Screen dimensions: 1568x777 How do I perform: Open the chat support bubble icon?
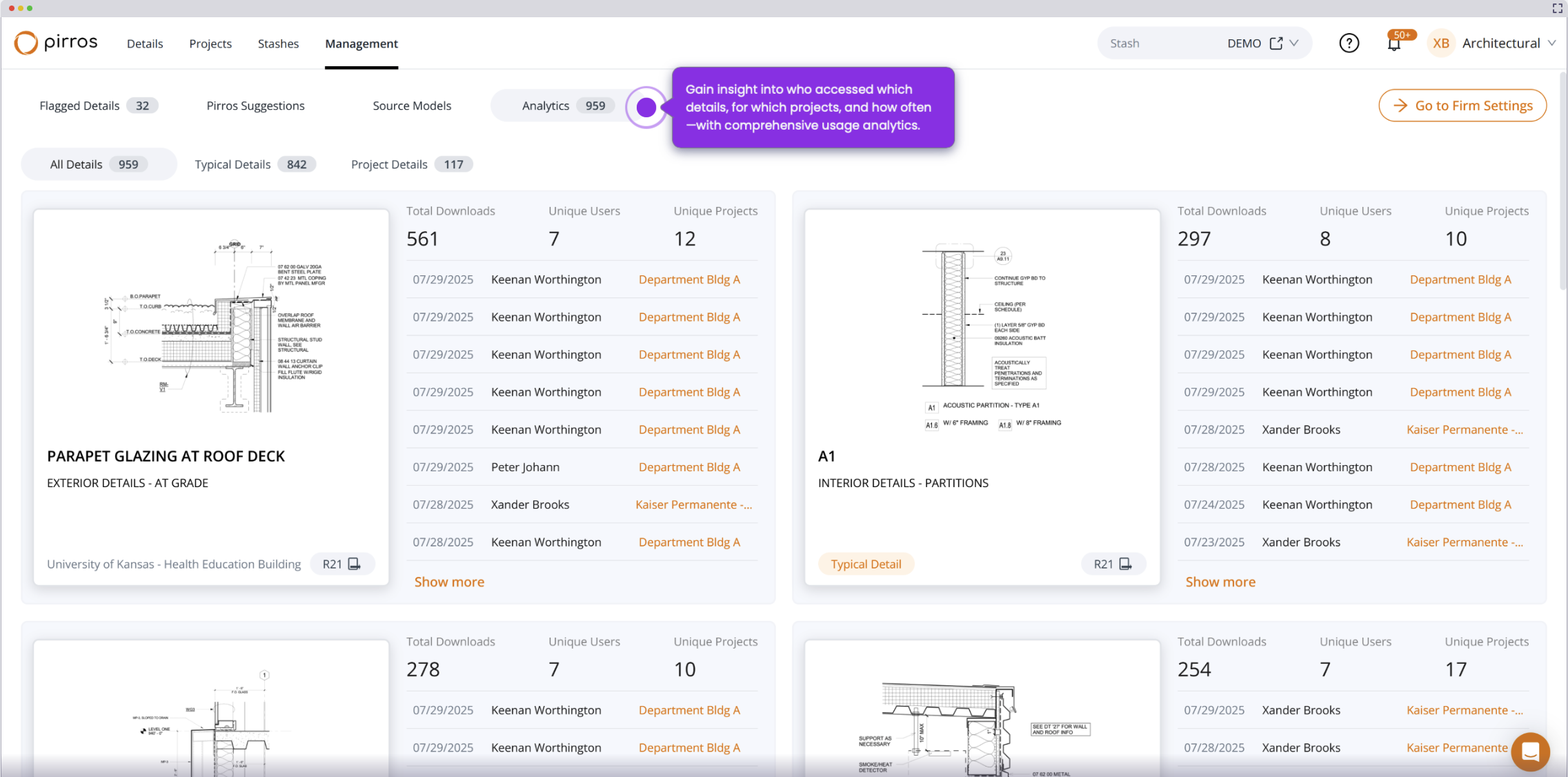pos(1529,751)
